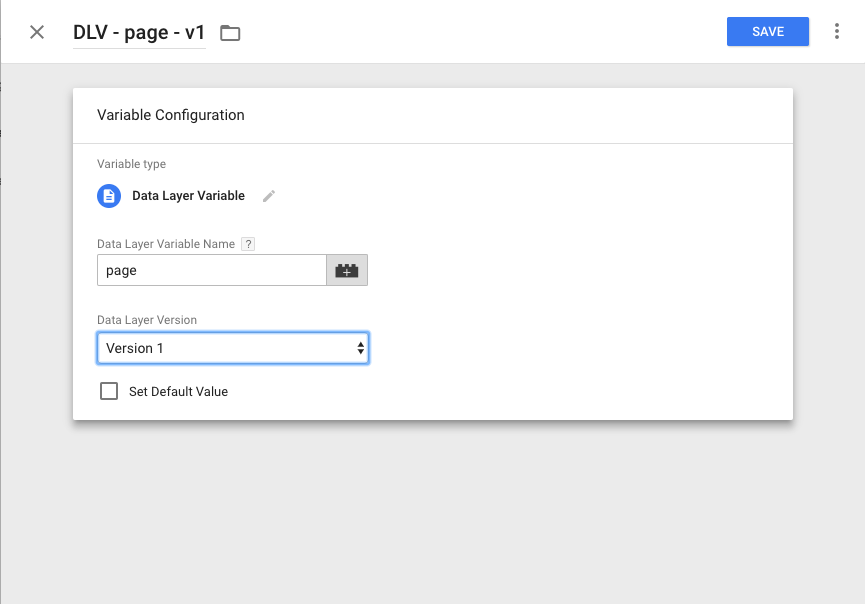Image resolution: width=865 pixels, height=604 pixels.
Task: Rename the variable title DLV - page - v1
Action: pos(139,32)
